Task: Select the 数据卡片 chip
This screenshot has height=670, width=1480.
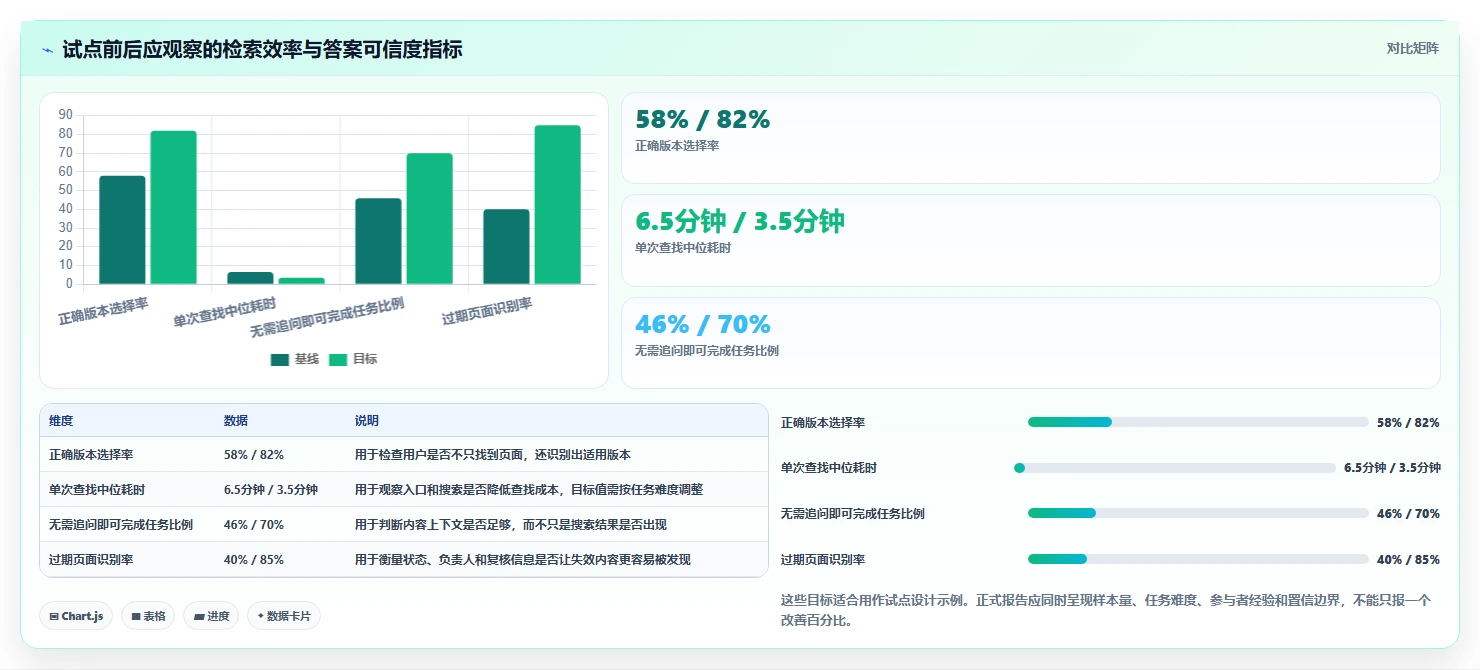Action: (284, 616)
